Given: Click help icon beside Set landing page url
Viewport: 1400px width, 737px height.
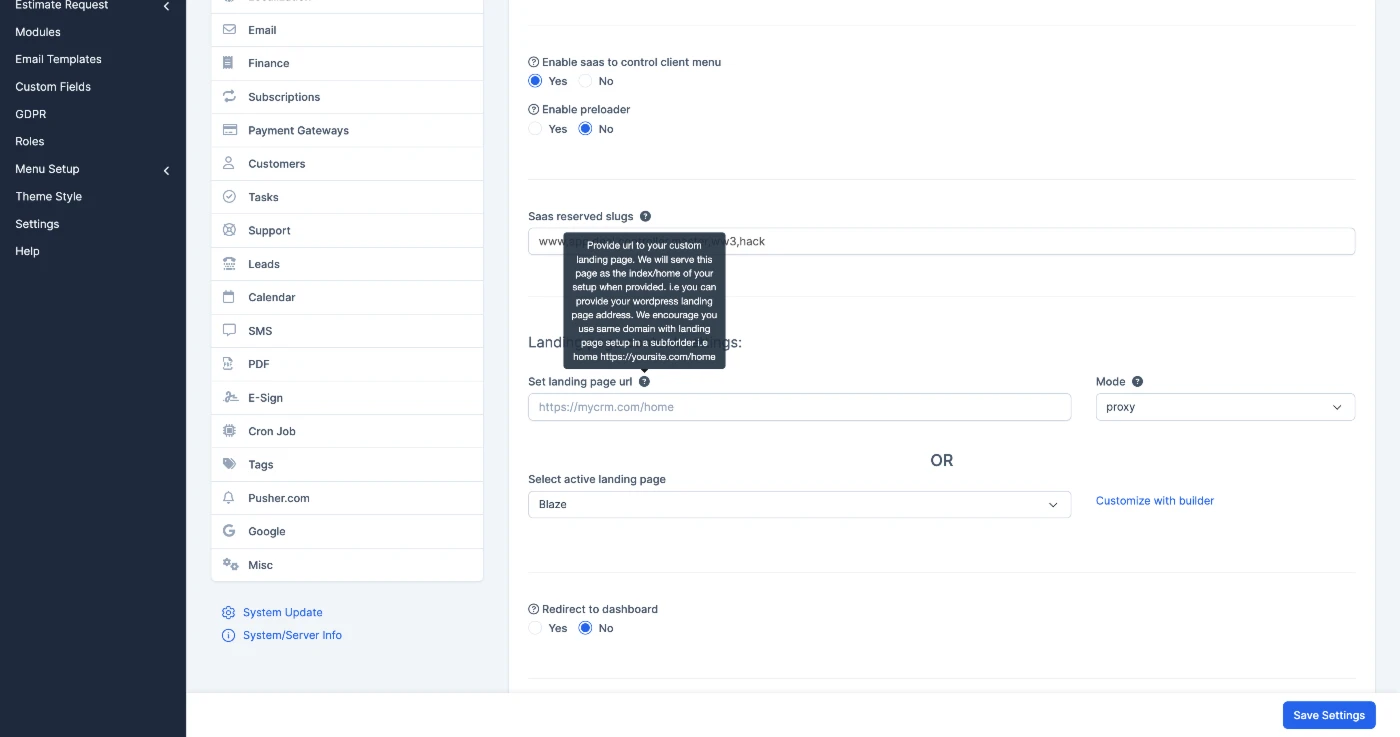Looking at the screenshot, I should [644, 381].
